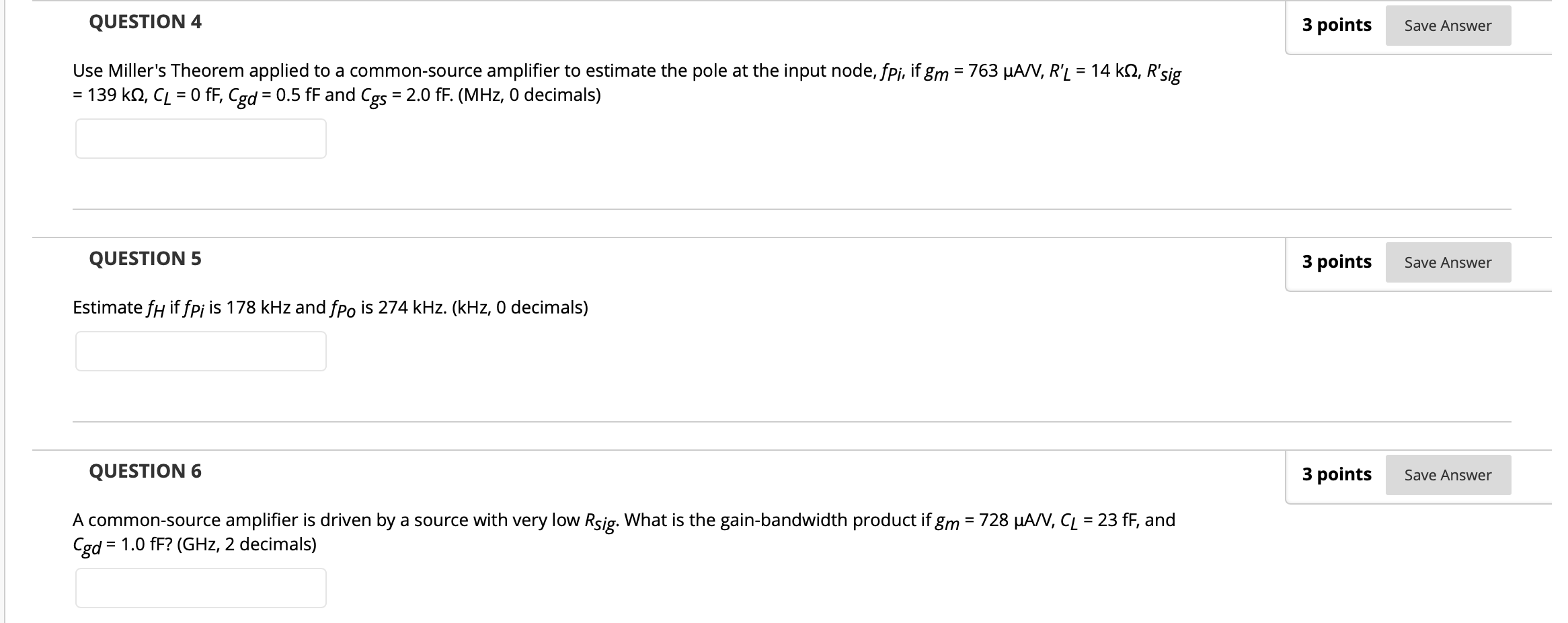Click Save Answer for Question 6

(x=1448, y=475)
